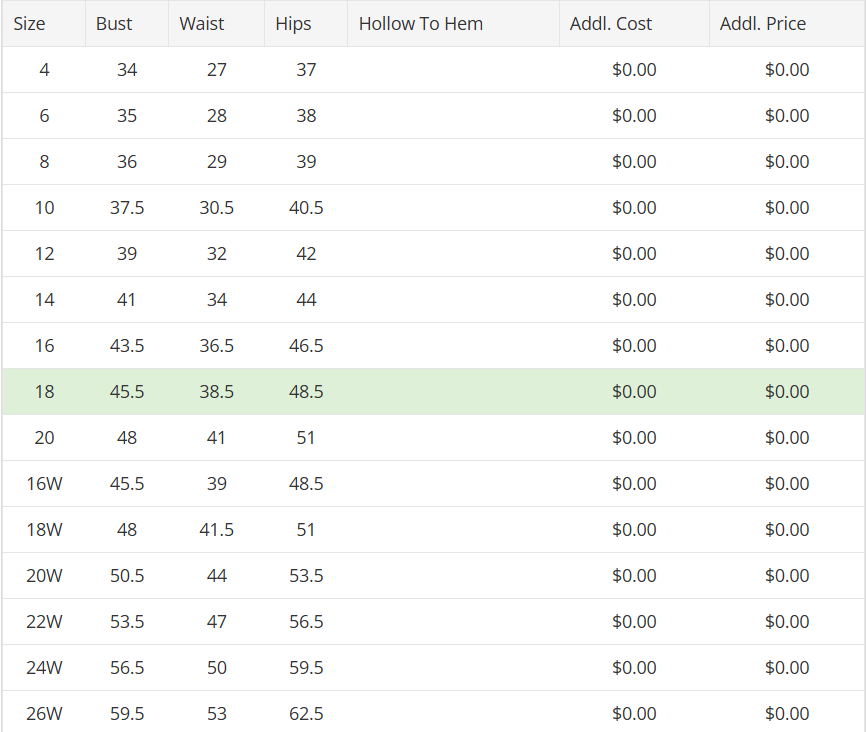The height and width of the screenshot is (732, 867).
Task: Click hips value 62.5 for size 26W
Action: pos(306,713)
